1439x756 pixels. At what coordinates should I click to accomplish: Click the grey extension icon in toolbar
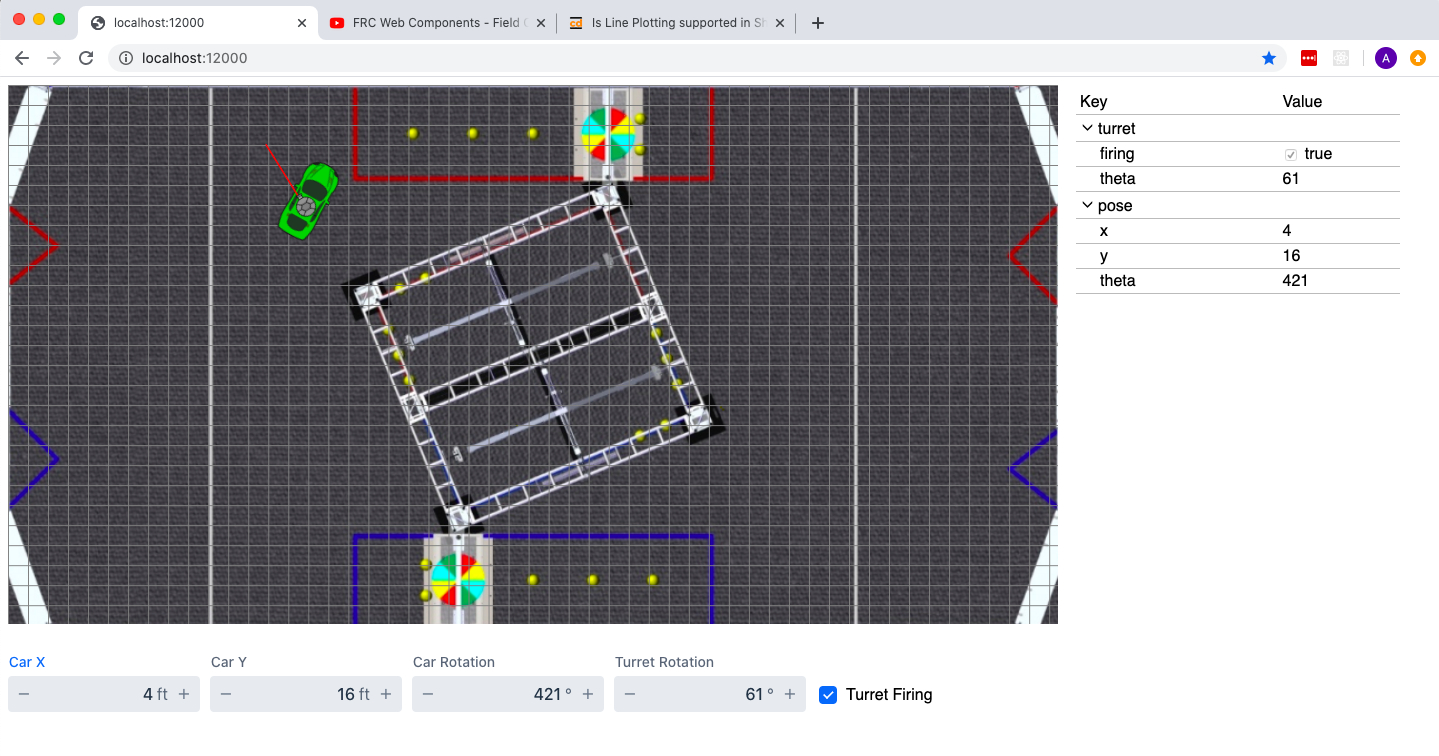tap(1341, 58)
